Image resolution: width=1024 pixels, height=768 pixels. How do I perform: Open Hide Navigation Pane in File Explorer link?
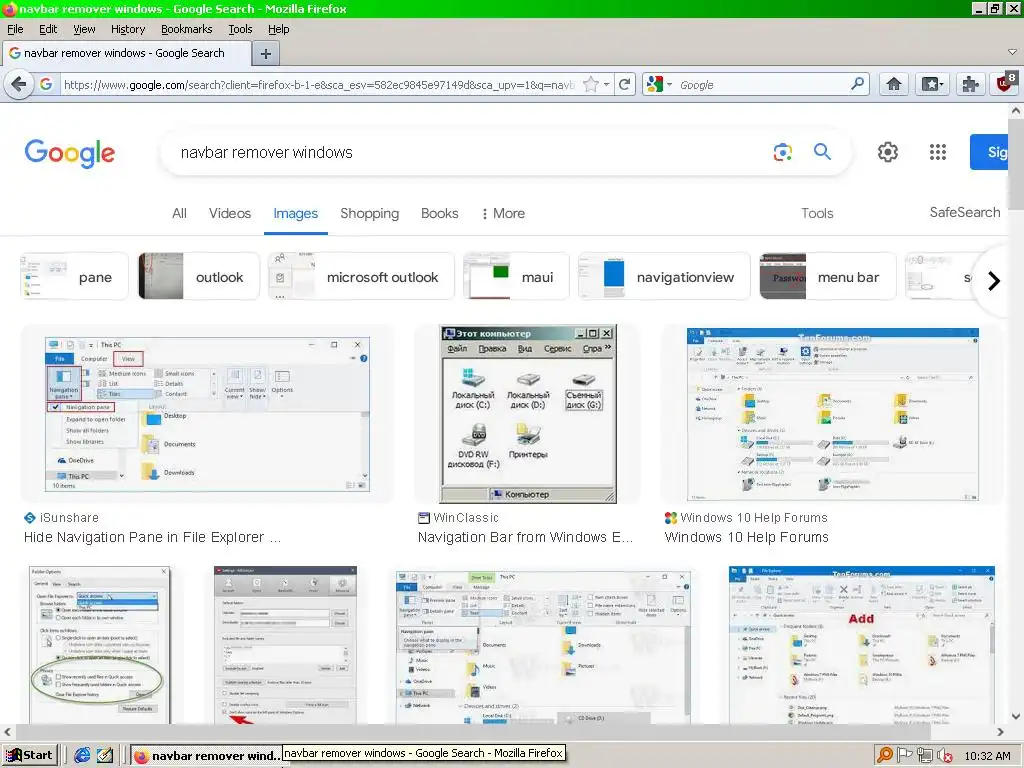tap(152, 537)
